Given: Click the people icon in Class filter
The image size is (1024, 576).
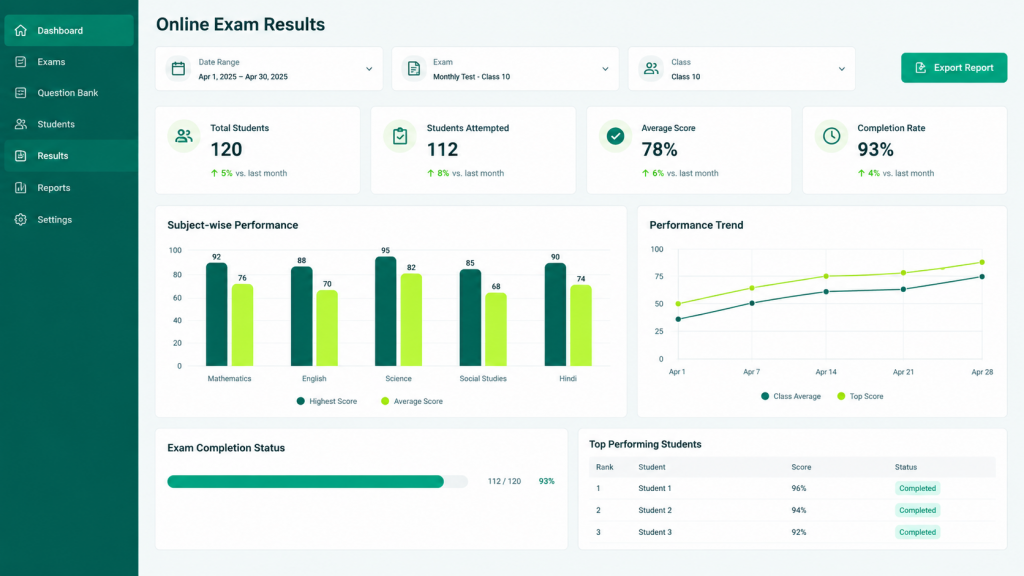Looking at the screenshot, I should [x=651, y=68].
